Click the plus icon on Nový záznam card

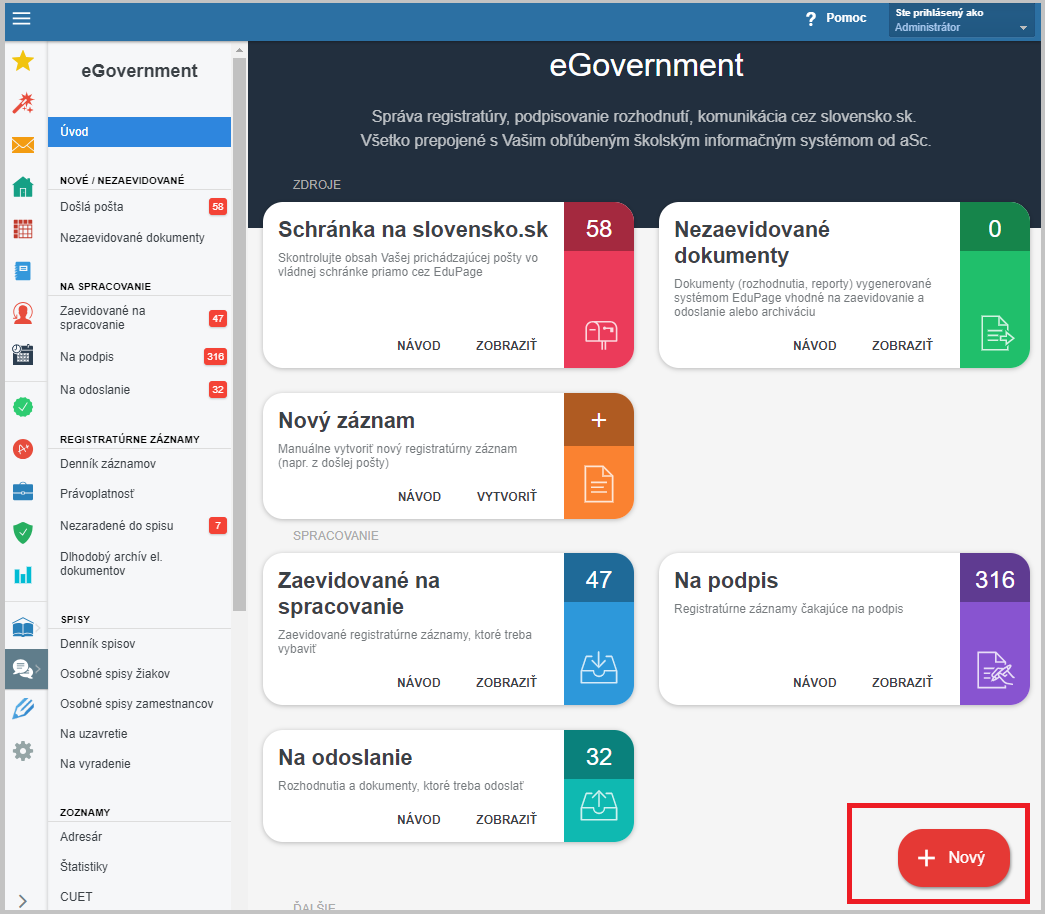coord(598,420)
